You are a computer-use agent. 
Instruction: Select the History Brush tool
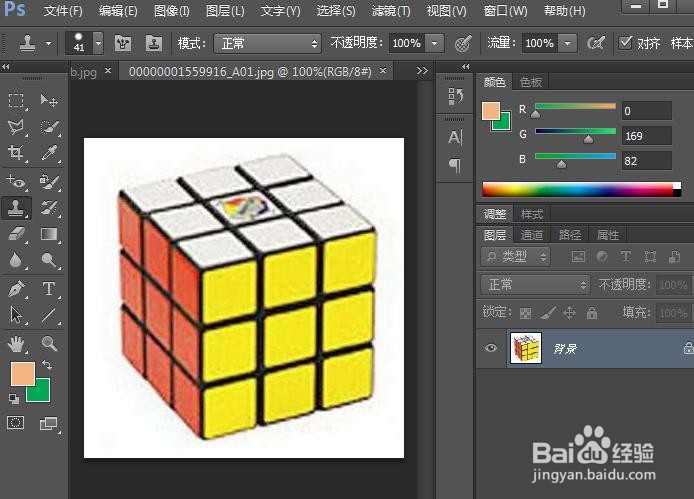pyautogui.click(x=49, y=208)
